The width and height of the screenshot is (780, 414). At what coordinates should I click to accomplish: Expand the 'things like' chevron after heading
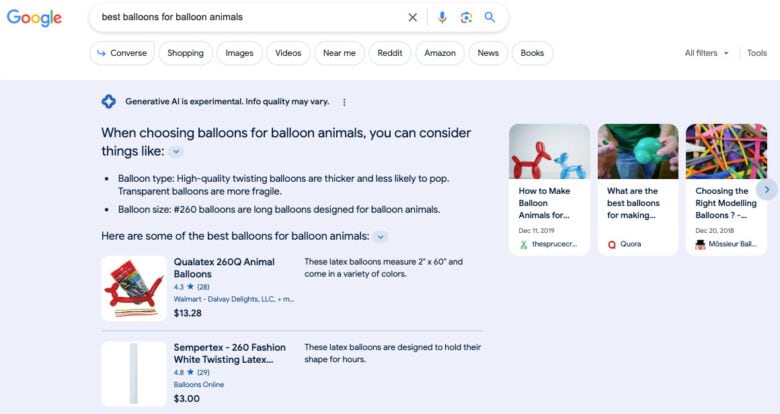(176, 152)
